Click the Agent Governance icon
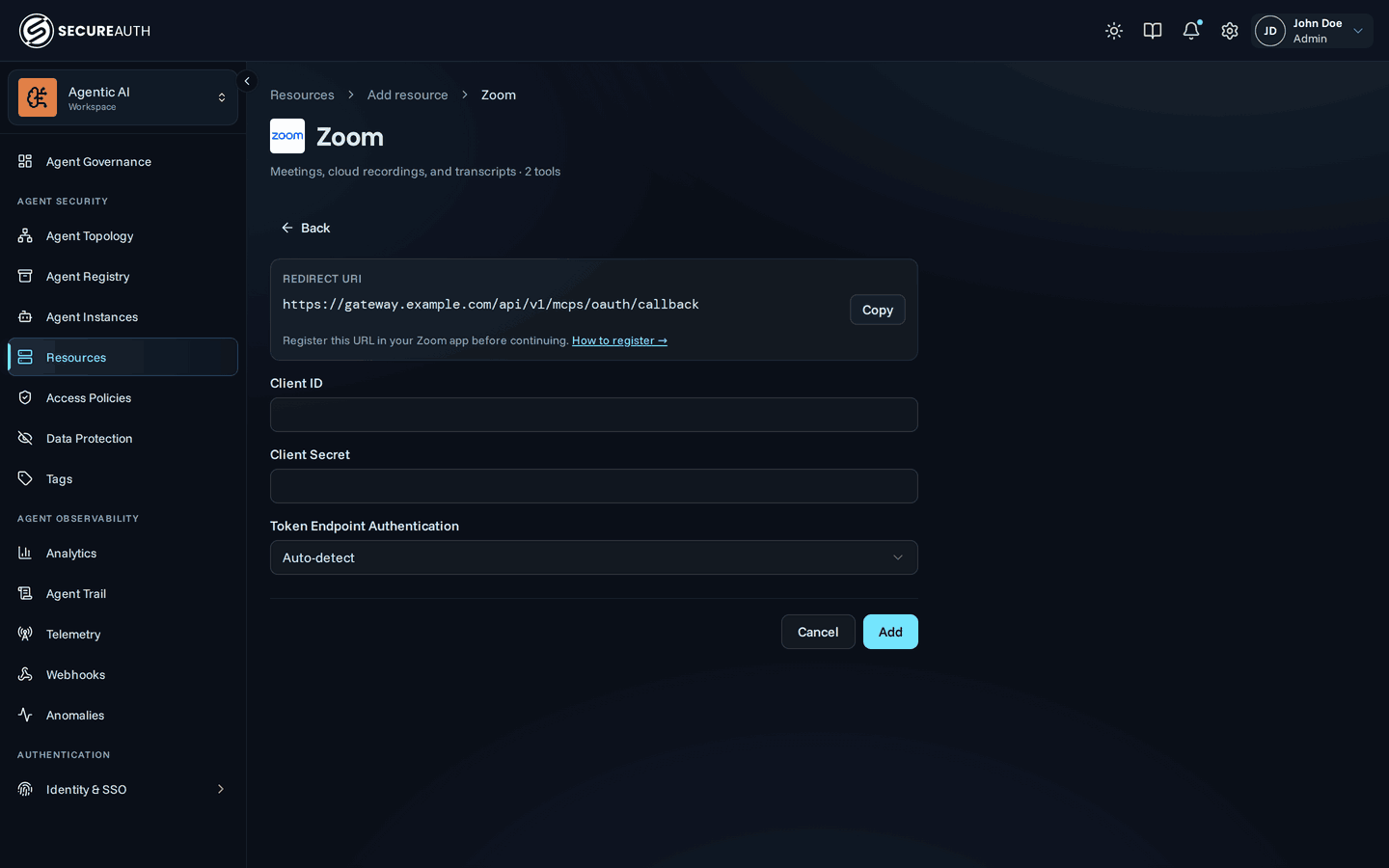The height and width of the screenshot is (868, 1389). pos(25,161)
